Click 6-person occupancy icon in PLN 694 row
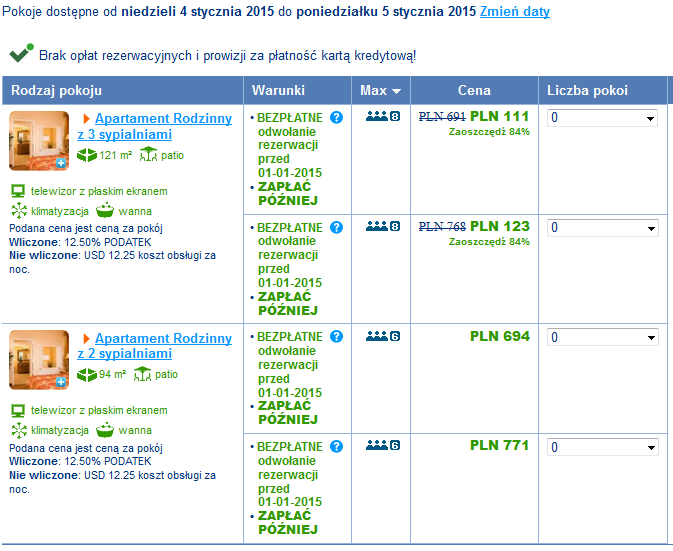The image size is (673, 551). pyautogui.click(x=383, y=336)
